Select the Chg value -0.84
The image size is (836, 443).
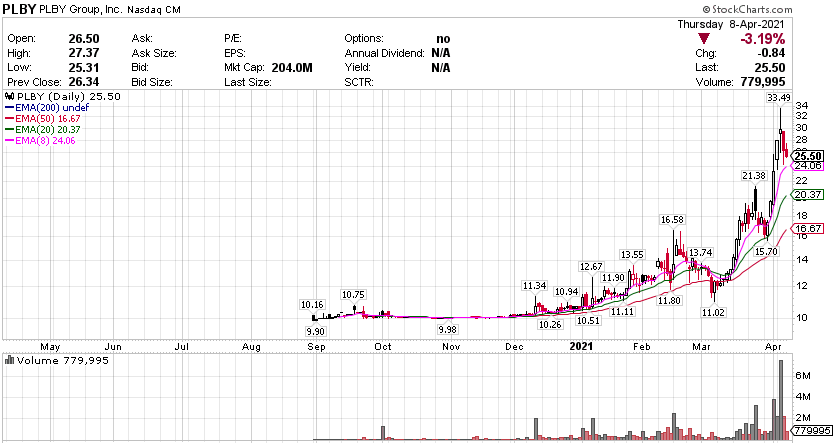(x=770, y=53)
